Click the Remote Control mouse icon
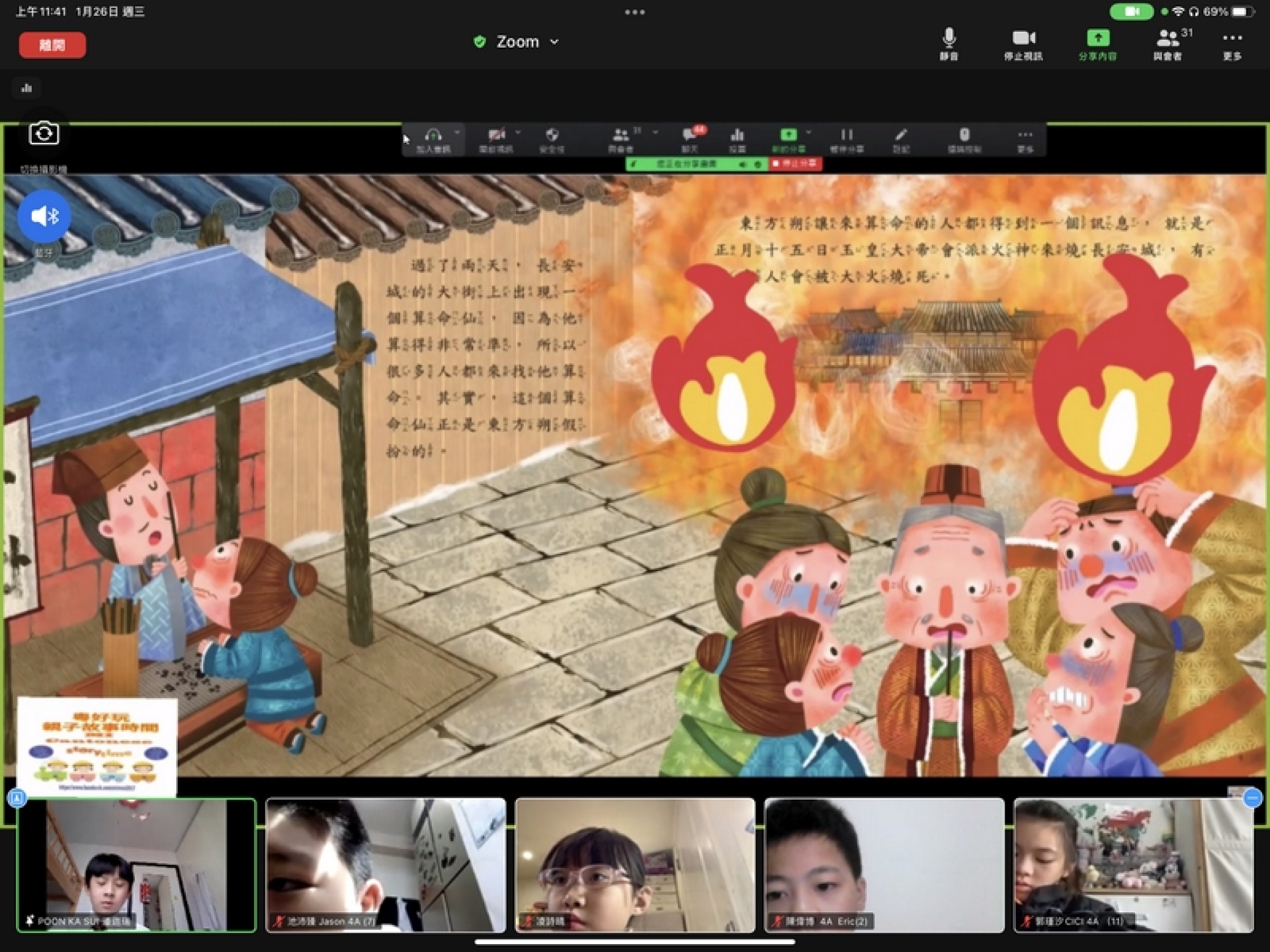The height and width of the screenshot is (952, 1270). [964, 140]
